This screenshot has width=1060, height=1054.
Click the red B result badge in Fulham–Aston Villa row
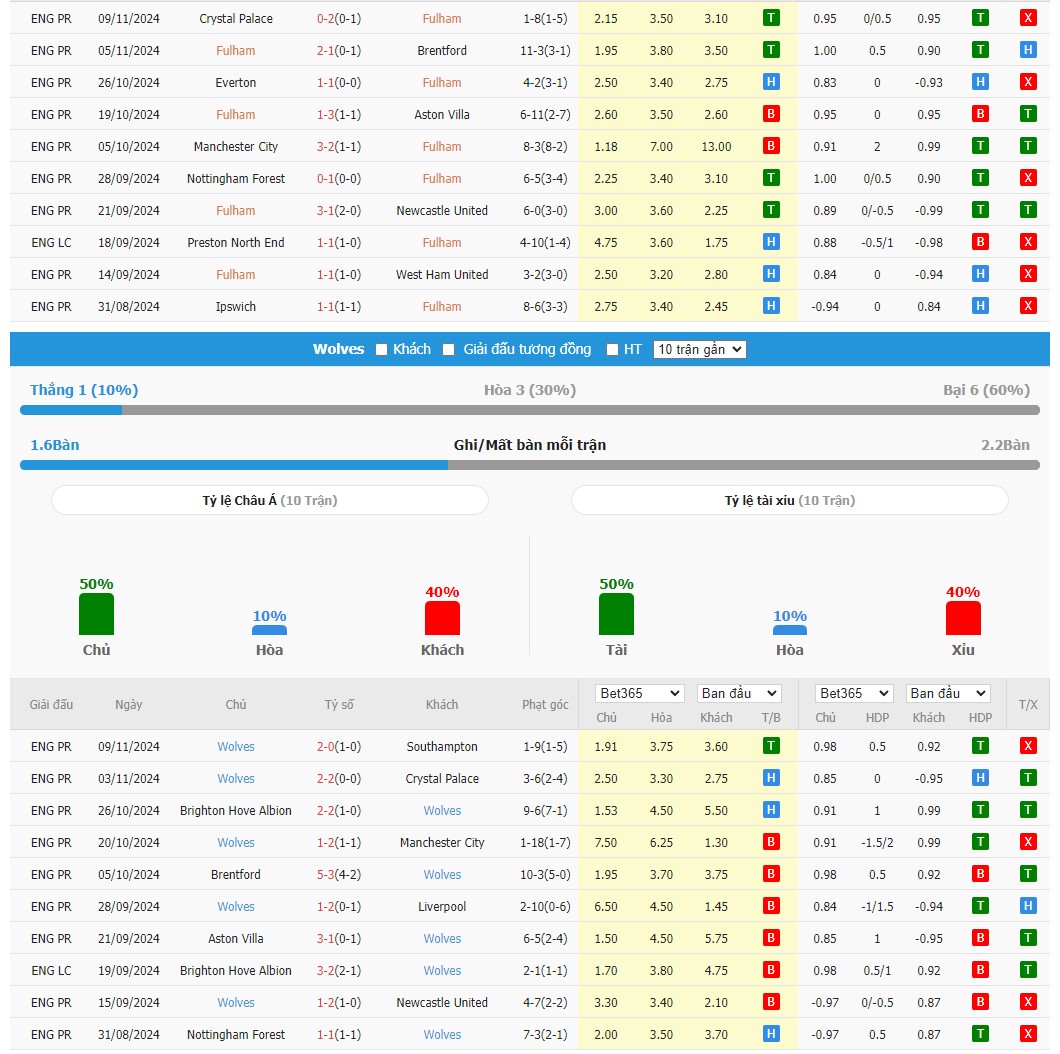771,114
